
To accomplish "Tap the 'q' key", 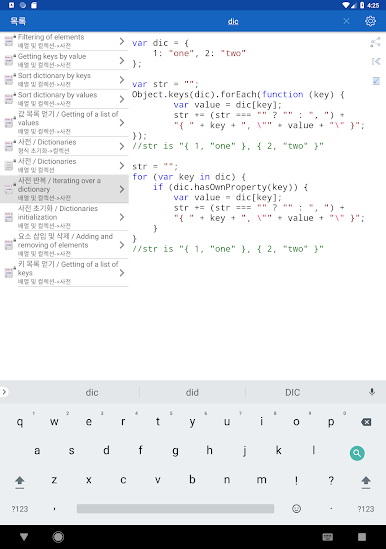I will 20,422.
